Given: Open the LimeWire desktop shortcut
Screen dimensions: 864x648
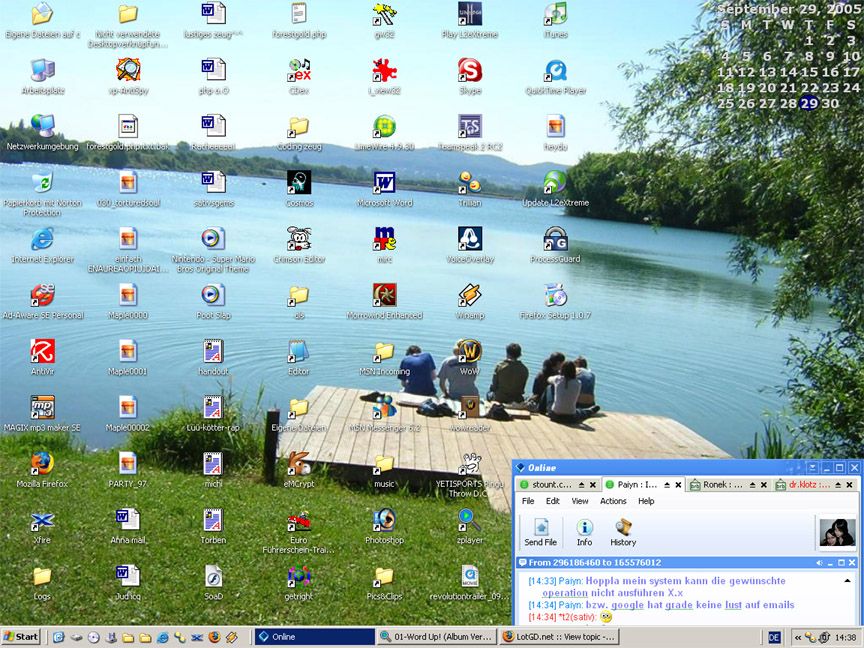Looking at the screenshot, I should [385, 127].
